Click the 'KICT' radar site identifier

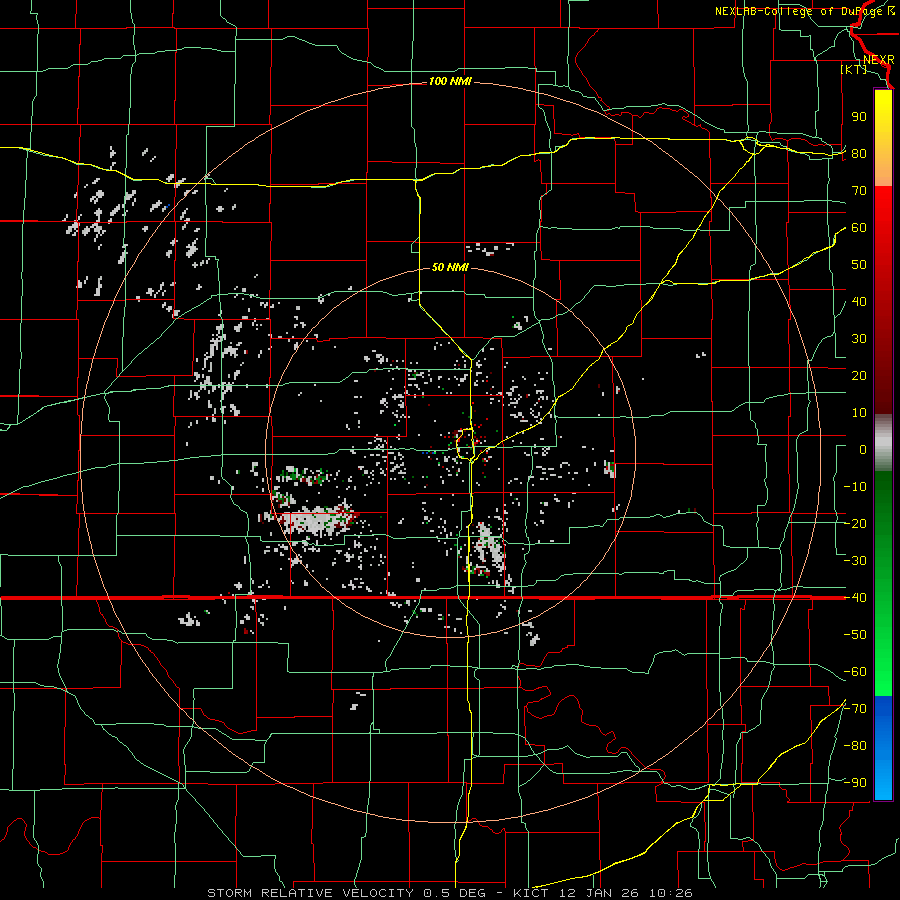point(531,893)
